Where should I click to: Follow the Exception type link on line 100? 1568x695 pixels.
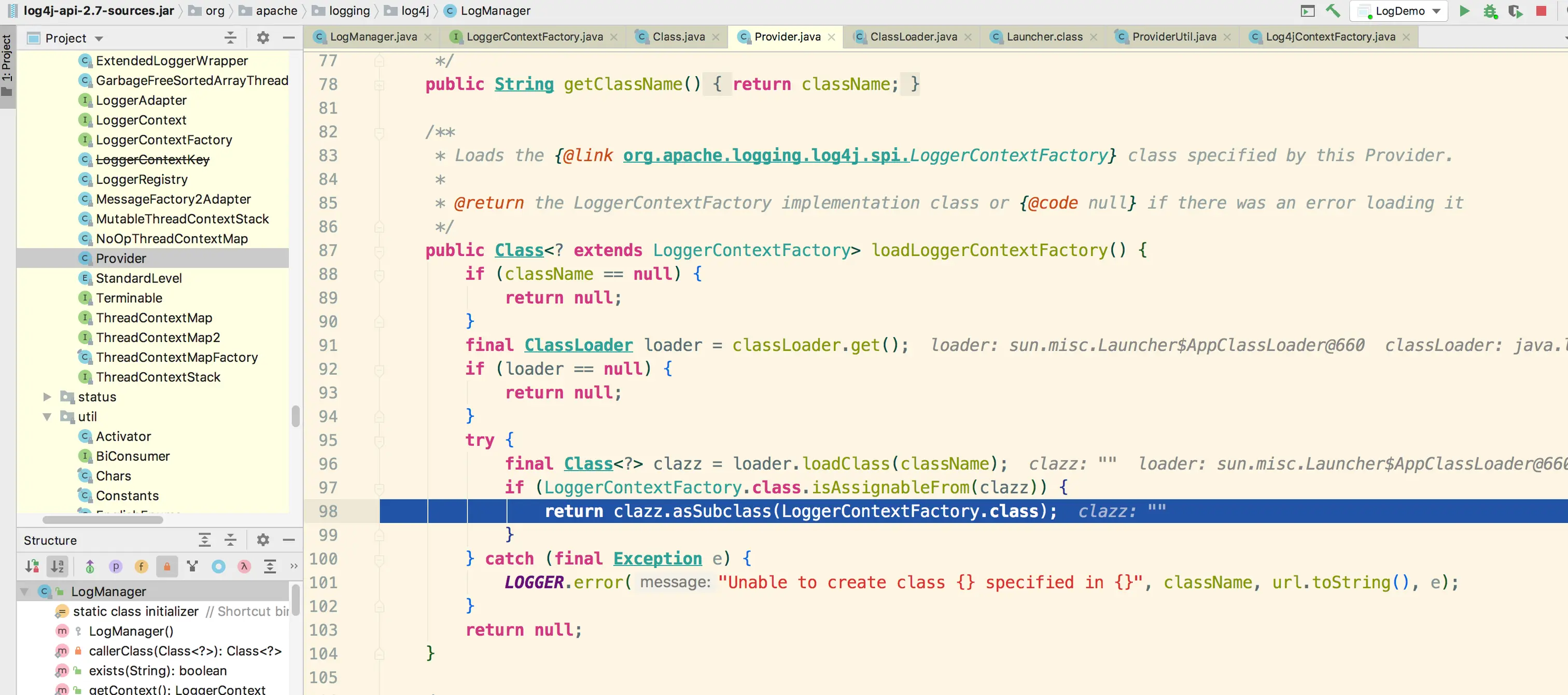point(657,559)
